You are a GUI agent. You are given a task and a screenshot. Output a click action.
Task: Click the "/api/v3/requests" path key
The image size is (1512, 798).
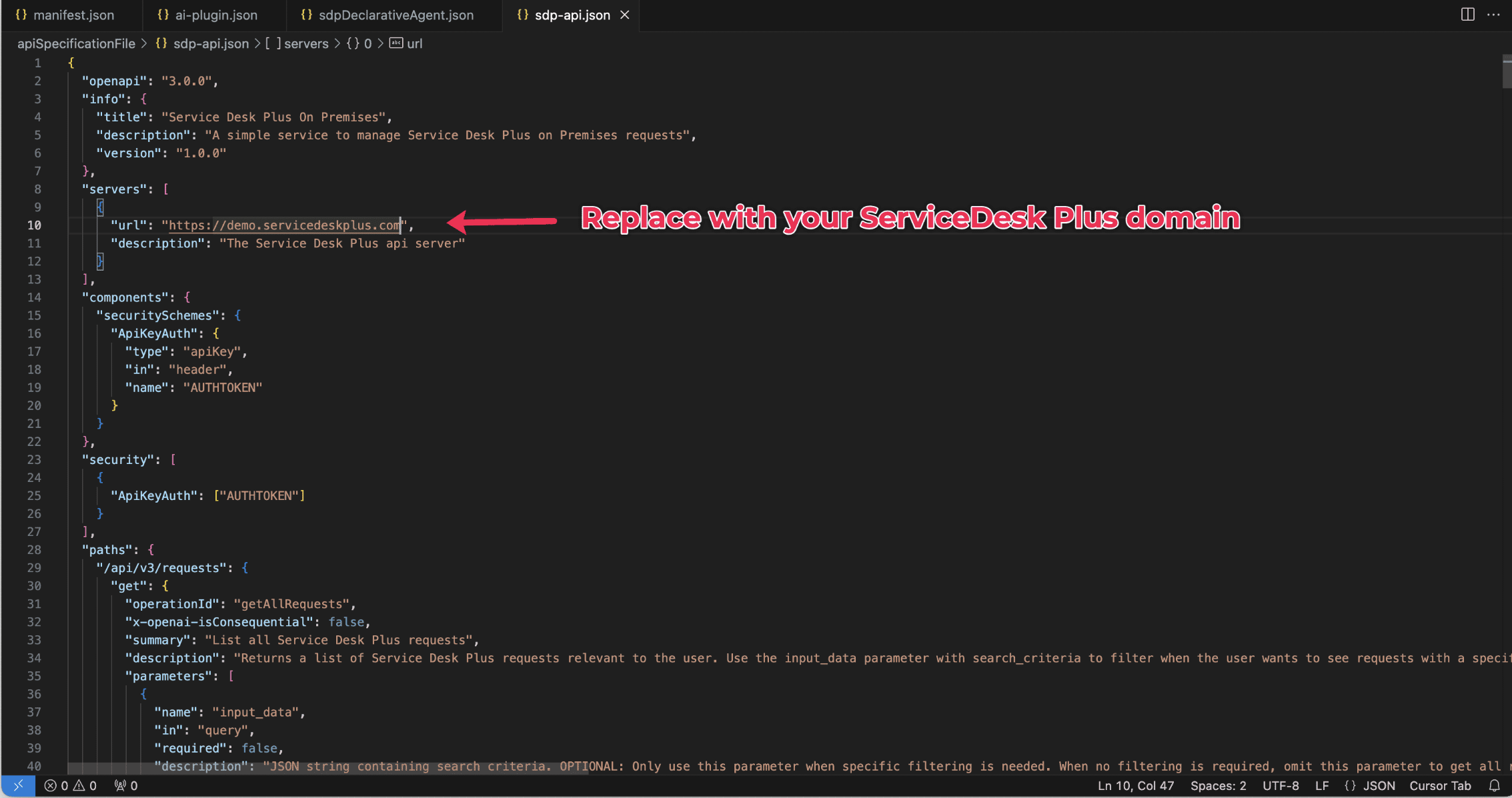click(162, 568)
